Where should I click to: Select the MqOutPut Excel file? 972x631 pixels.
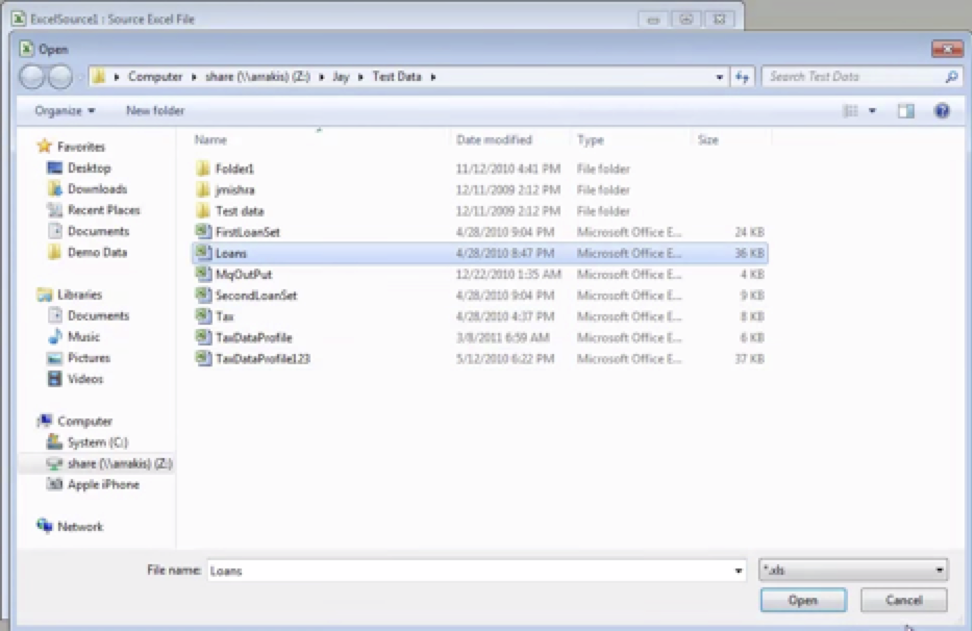click(243, 274)
